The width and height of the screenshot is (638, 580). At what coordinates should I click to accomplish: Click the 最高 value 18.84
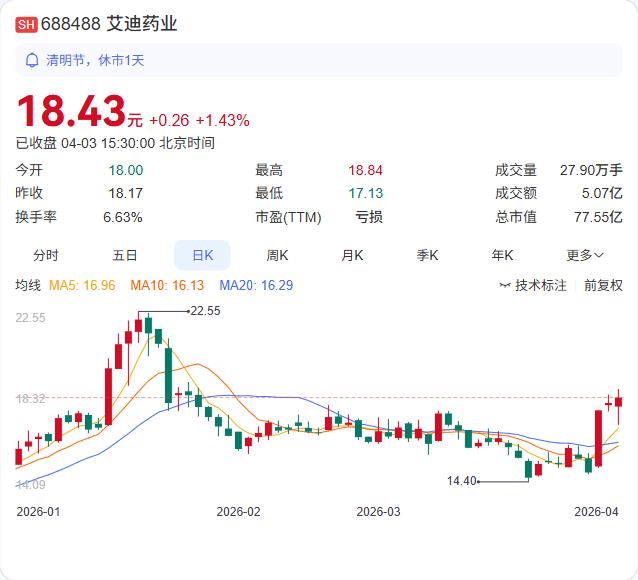tap(365, 170)
